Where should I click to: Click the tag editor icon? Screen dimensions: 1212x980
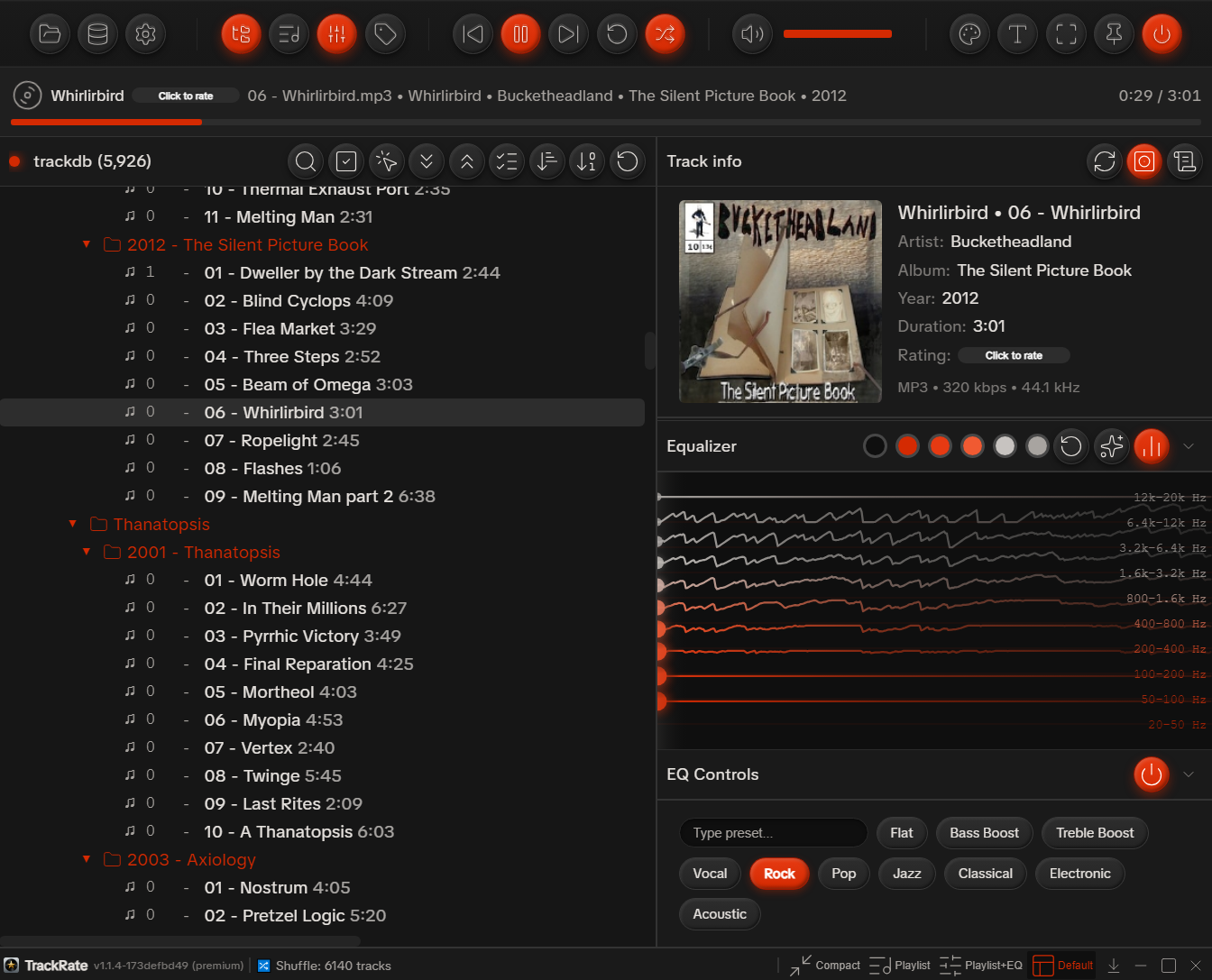click(385, 34)
